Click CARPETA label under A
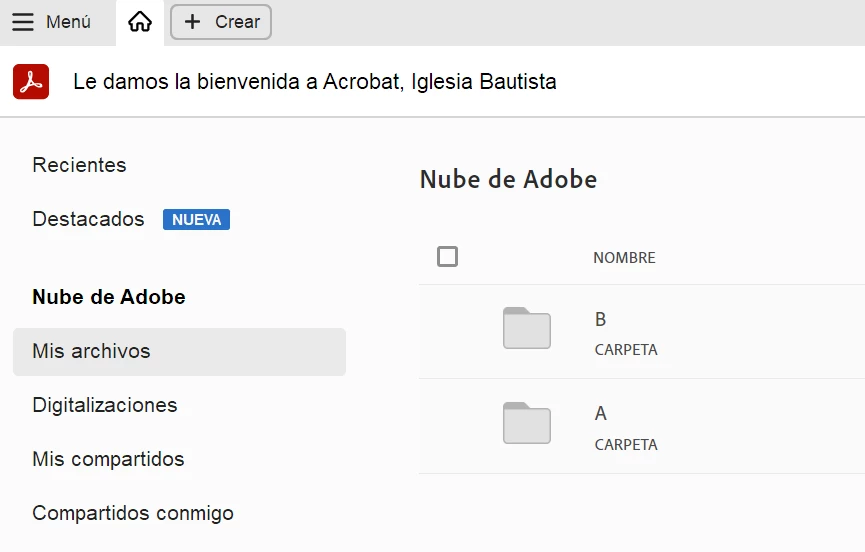865x552 pixels. pyautogui.click(x=626, y=444)
